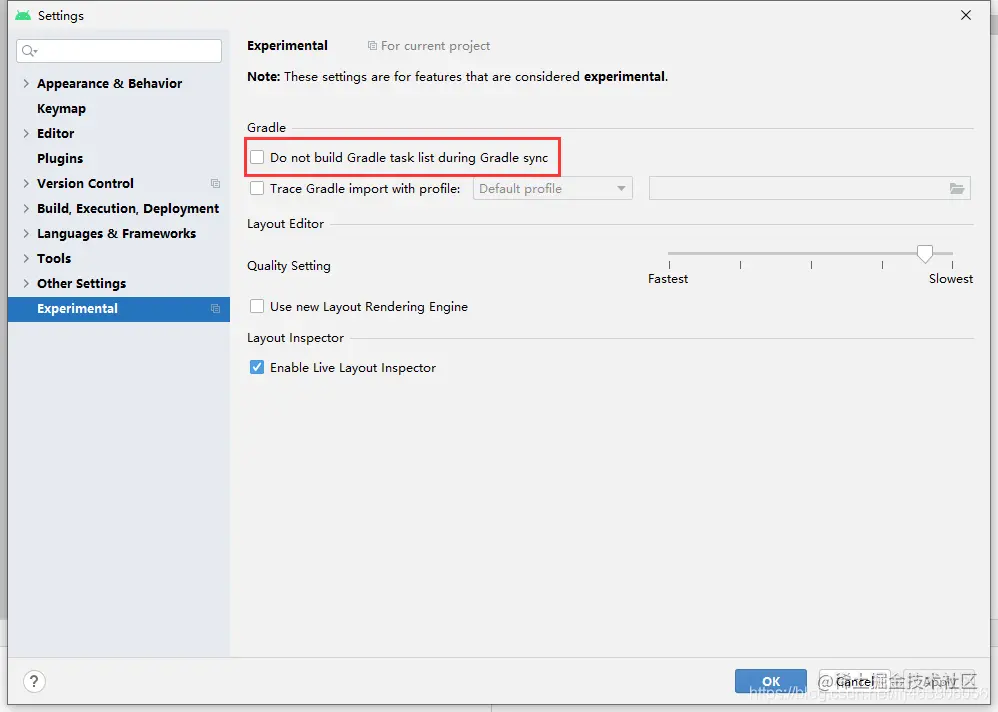Click the project-level icon beside Version Control
The width and height of the screenshot is (998, 712).
coord(215,183)
